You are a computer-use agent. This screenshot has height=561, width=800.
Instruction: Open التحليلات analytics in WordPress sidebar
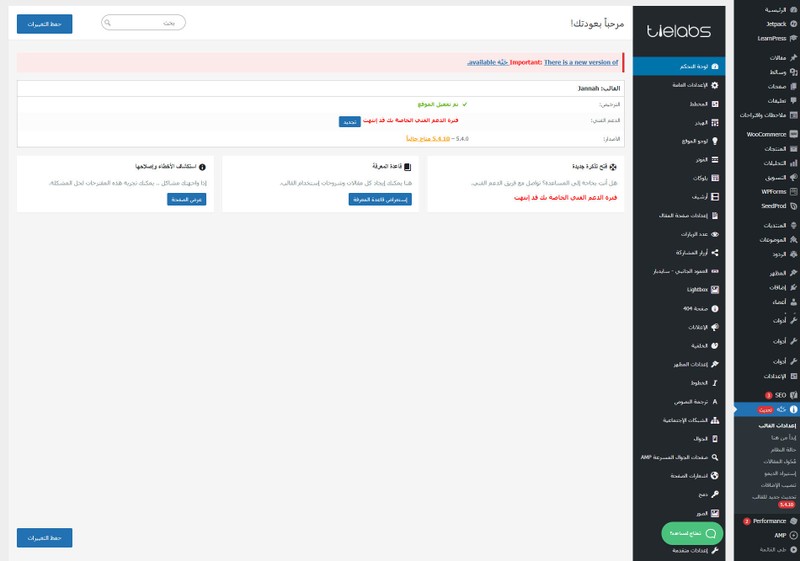pyautogui.click(x=767, y=163)
